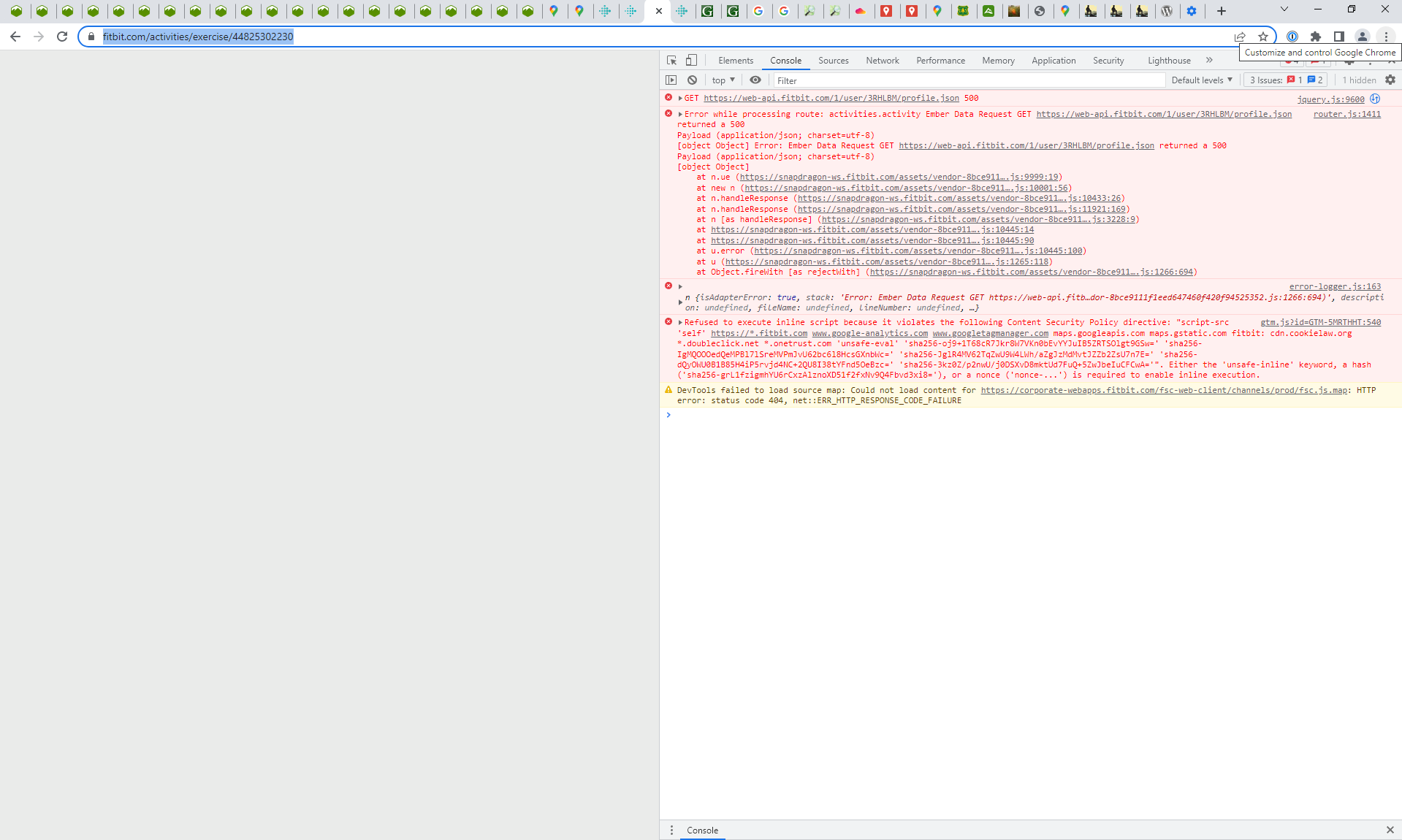Open the vendor js:9999:19 stack link
The image size is (1402, 840).
click(899, 177)
